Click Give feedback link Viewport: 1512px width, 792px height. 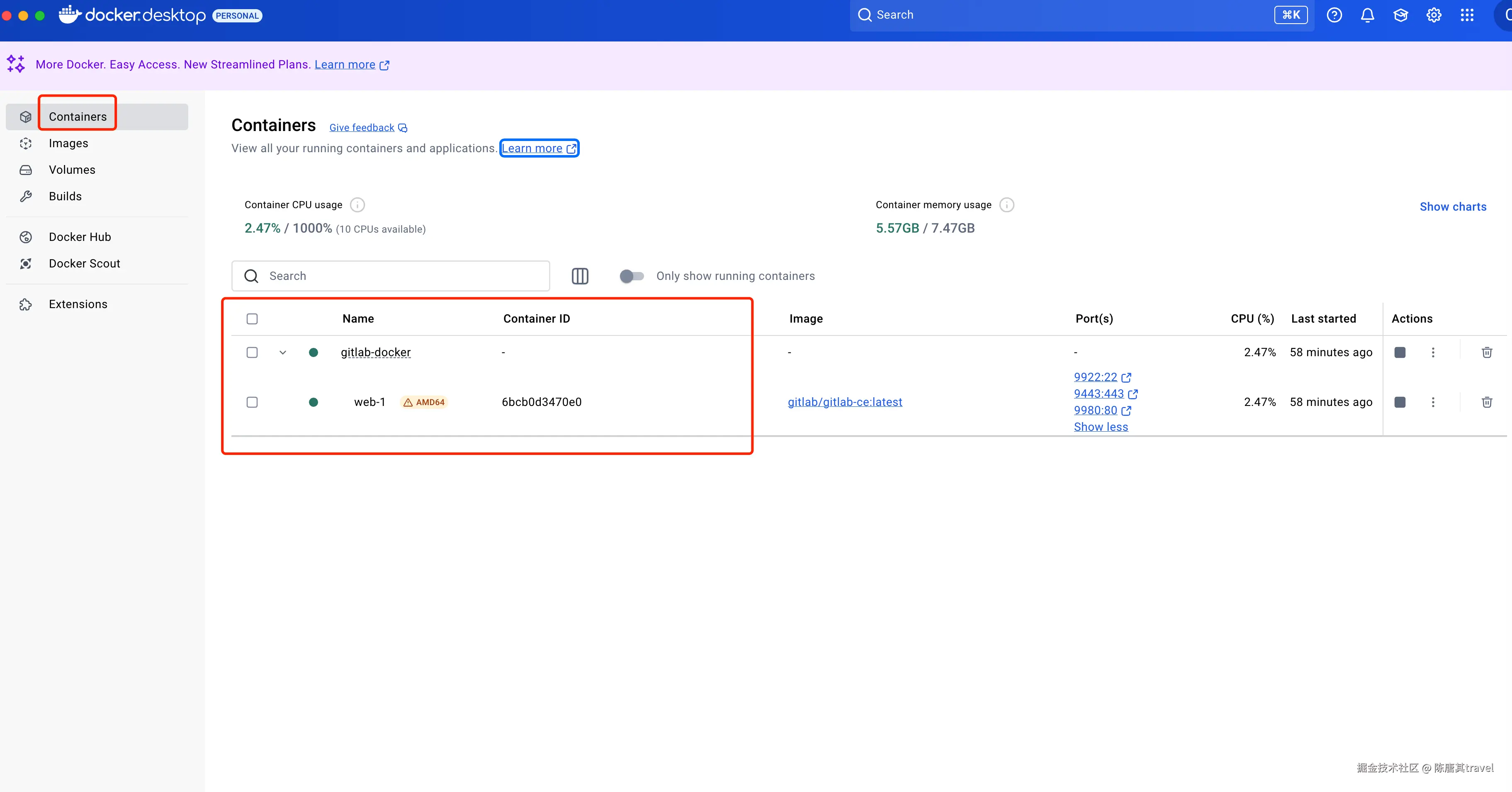[x=368, y=127]
